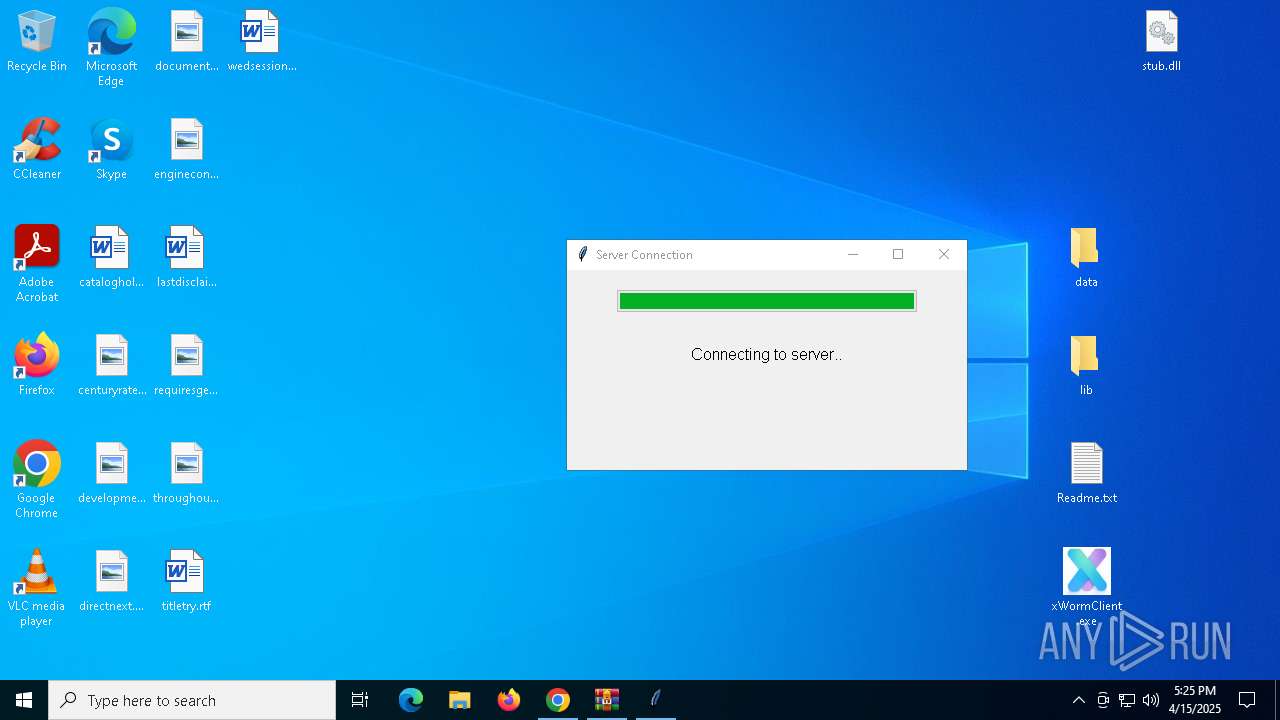The image size is (1280, 720).
Task: Open the volume tray icon
Action: coord(1151,700)
